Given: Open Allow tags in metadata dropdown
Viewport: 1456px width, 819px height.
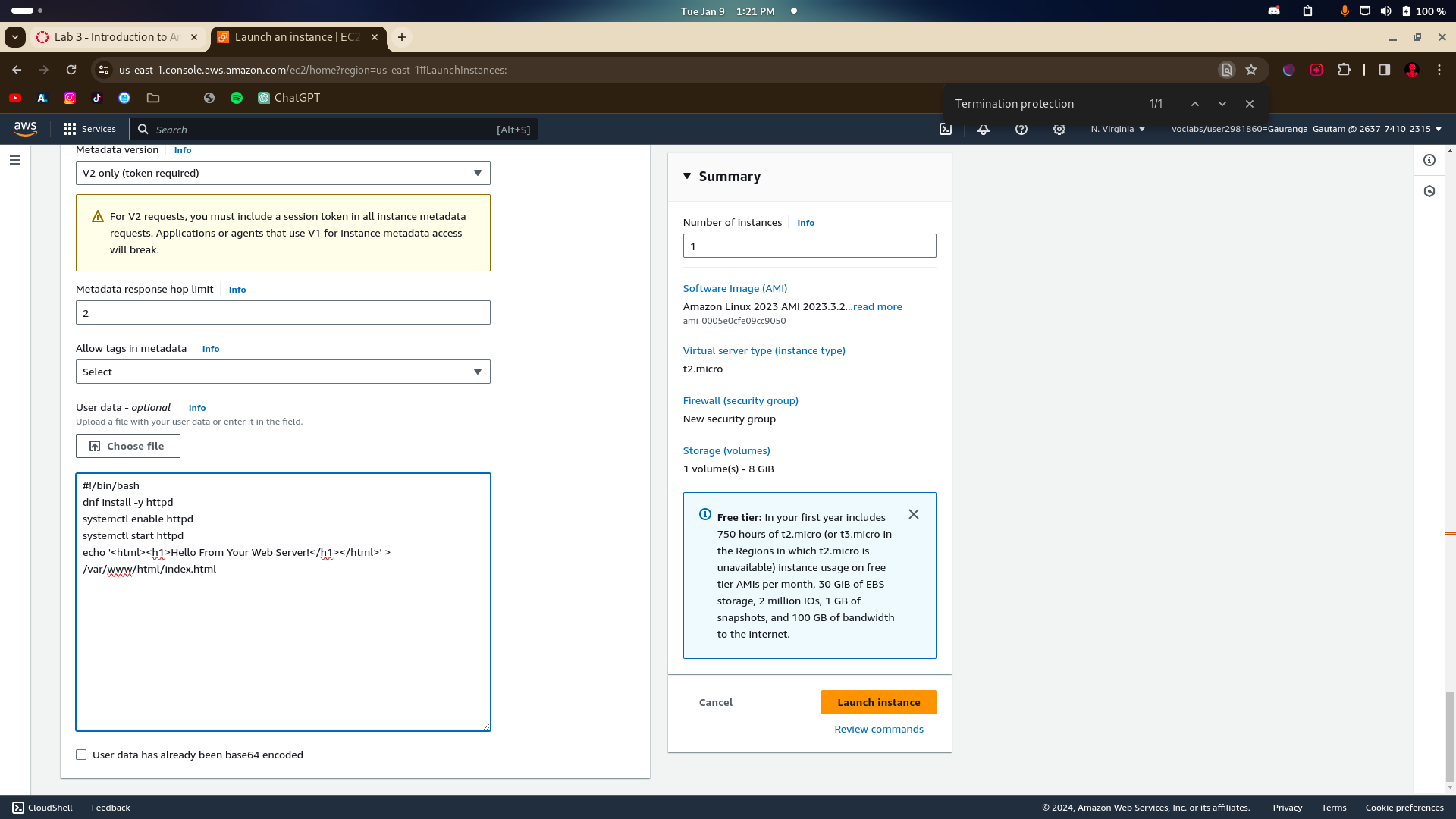Looking at the screenshot, I should coord(283,372).
